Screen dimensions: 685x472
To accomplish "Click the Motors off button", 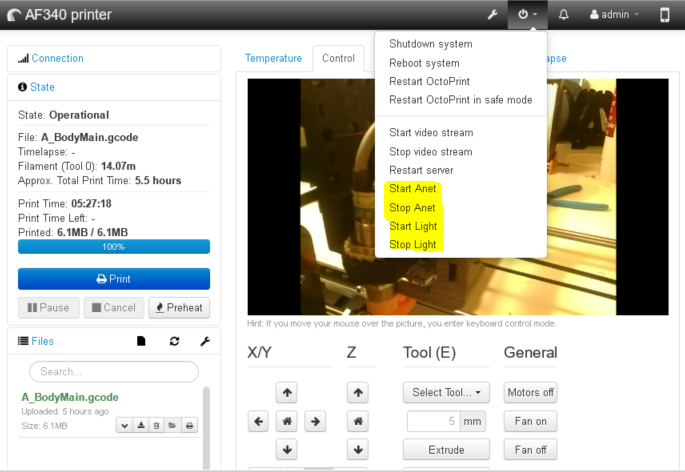I will point(530,392).
